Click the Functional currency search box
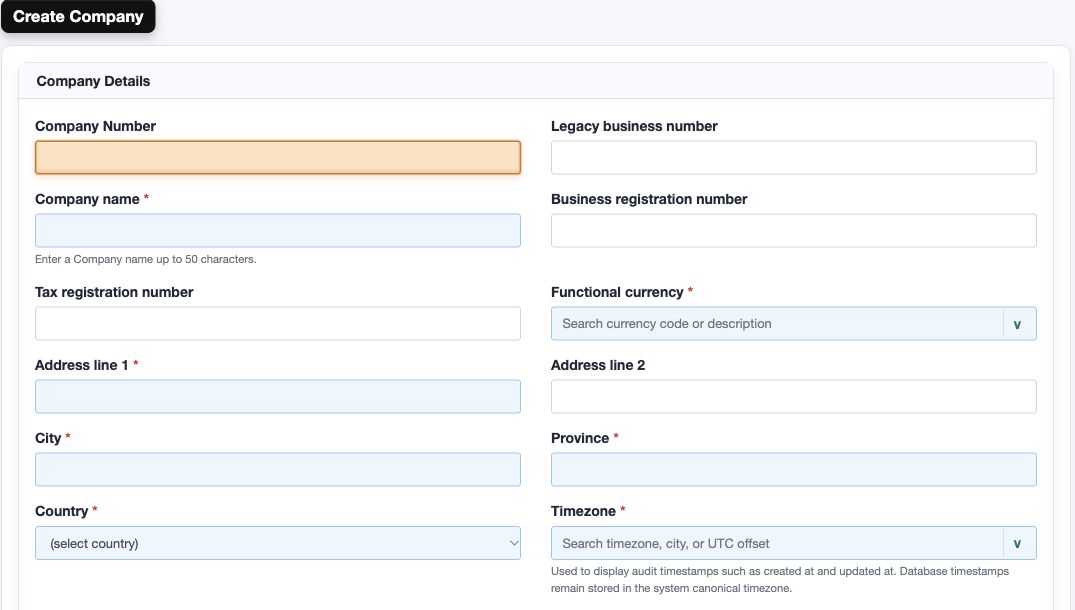The width and height of the screenshot is (1075, 610). 777,324
